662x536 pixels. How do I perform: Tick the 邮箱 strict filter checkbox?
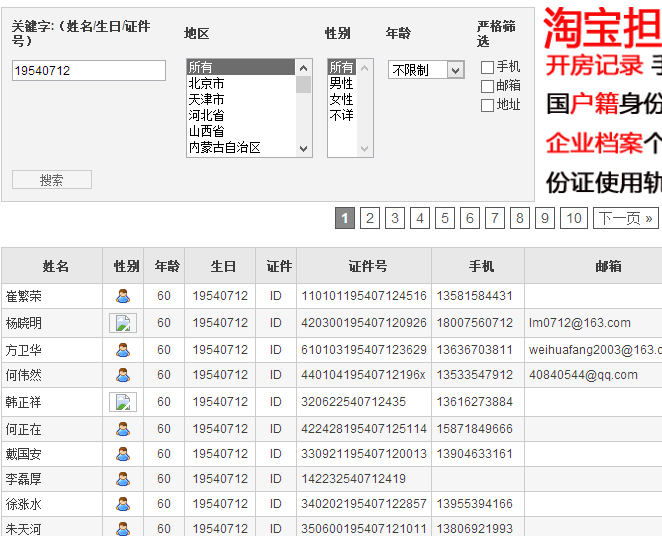pyautogui.click(x=487, y=86)
